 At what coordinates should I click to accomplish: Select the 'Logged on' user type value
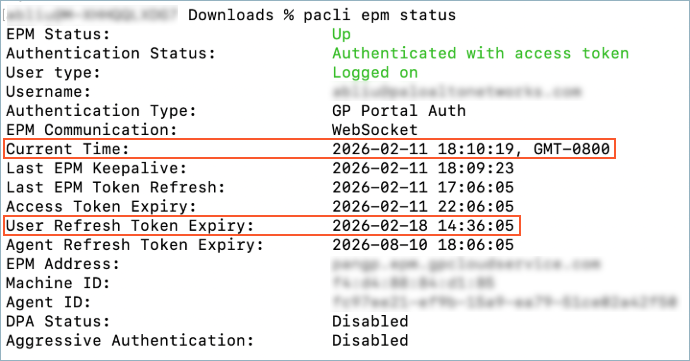click(375, 73)
